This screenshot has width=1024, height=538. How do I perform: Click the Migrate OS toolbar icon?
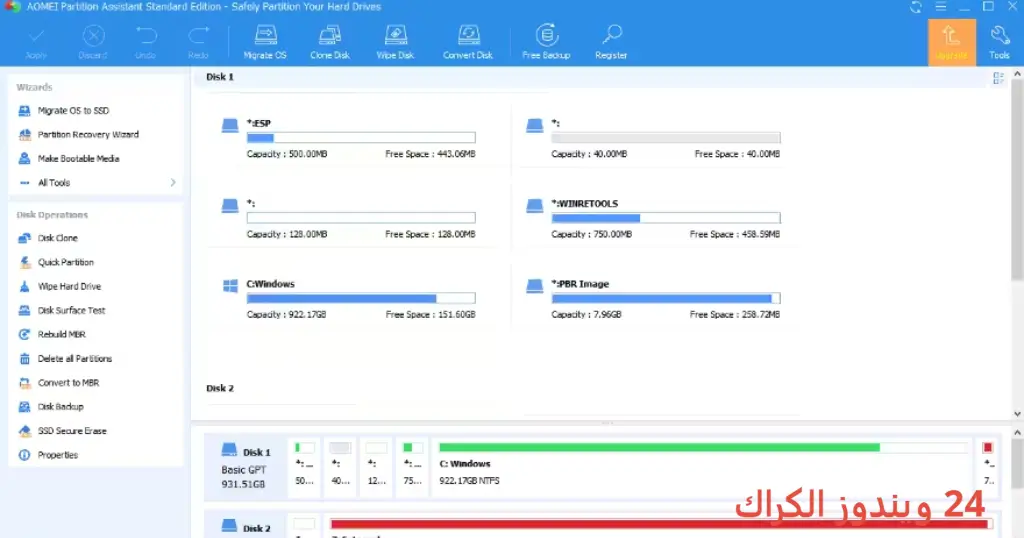[x=265, y=42]
